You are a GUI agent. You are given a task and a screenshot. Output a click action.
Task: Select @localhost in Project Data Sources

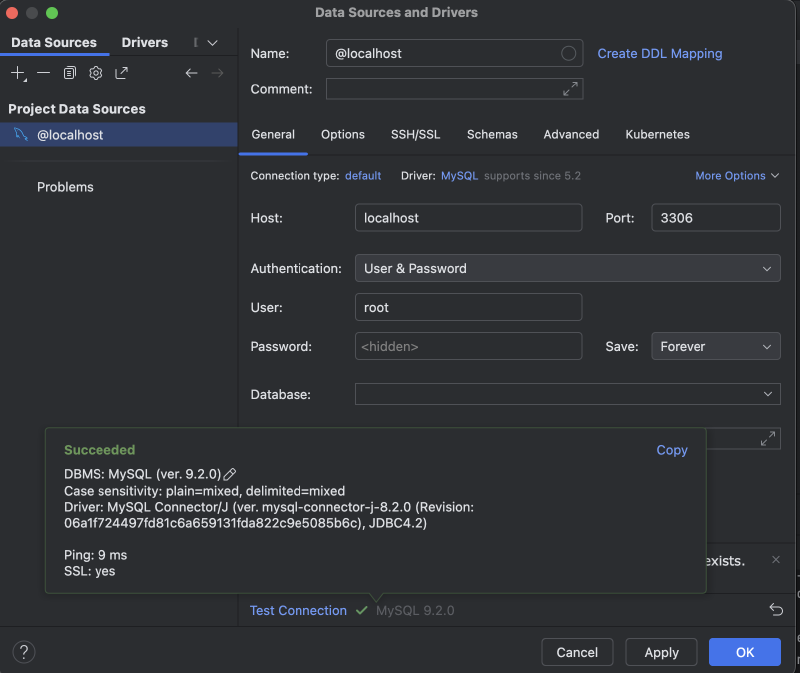119,134
